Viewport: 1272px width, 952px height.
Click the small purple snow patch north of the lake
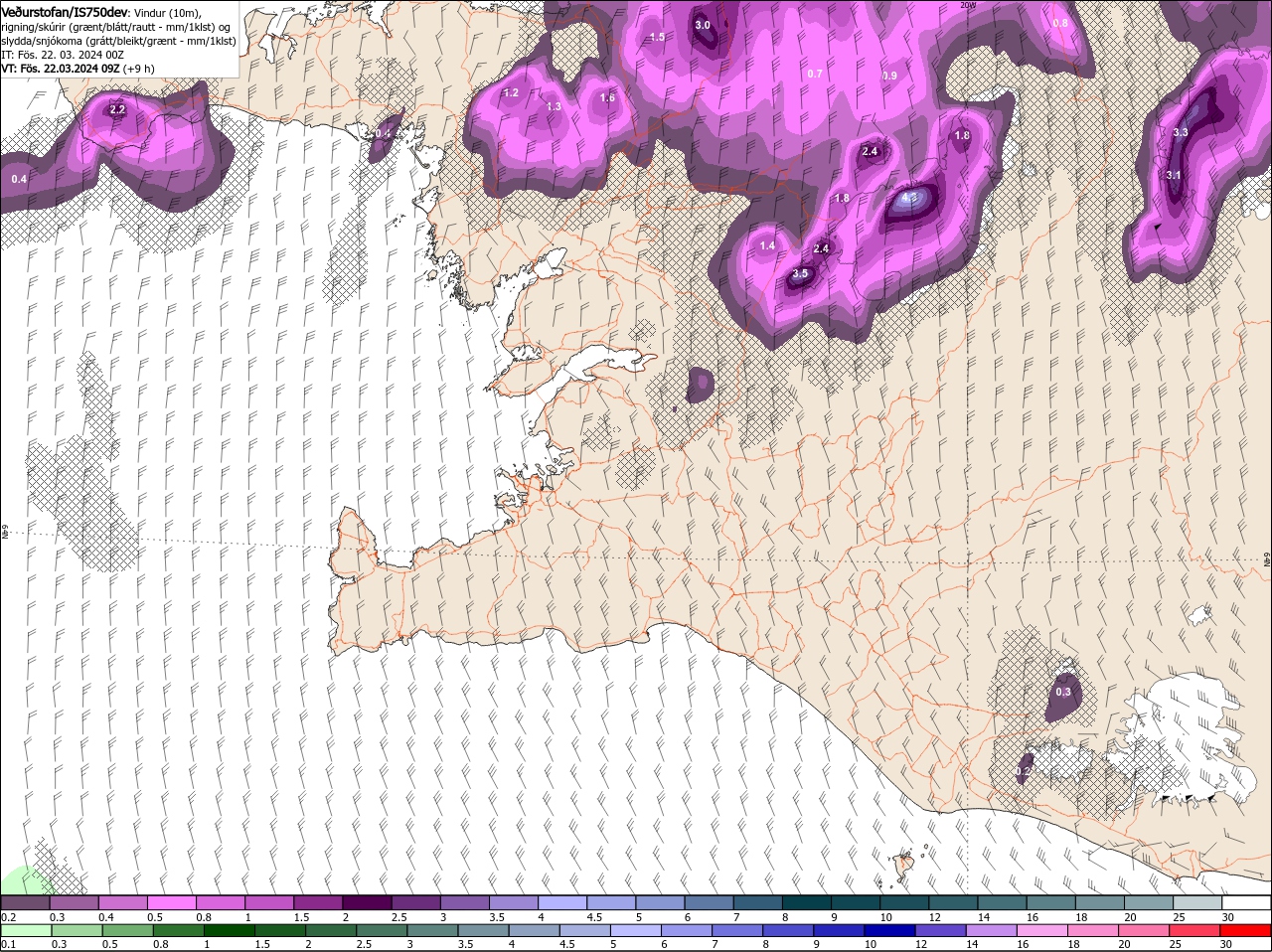[701, 384]
